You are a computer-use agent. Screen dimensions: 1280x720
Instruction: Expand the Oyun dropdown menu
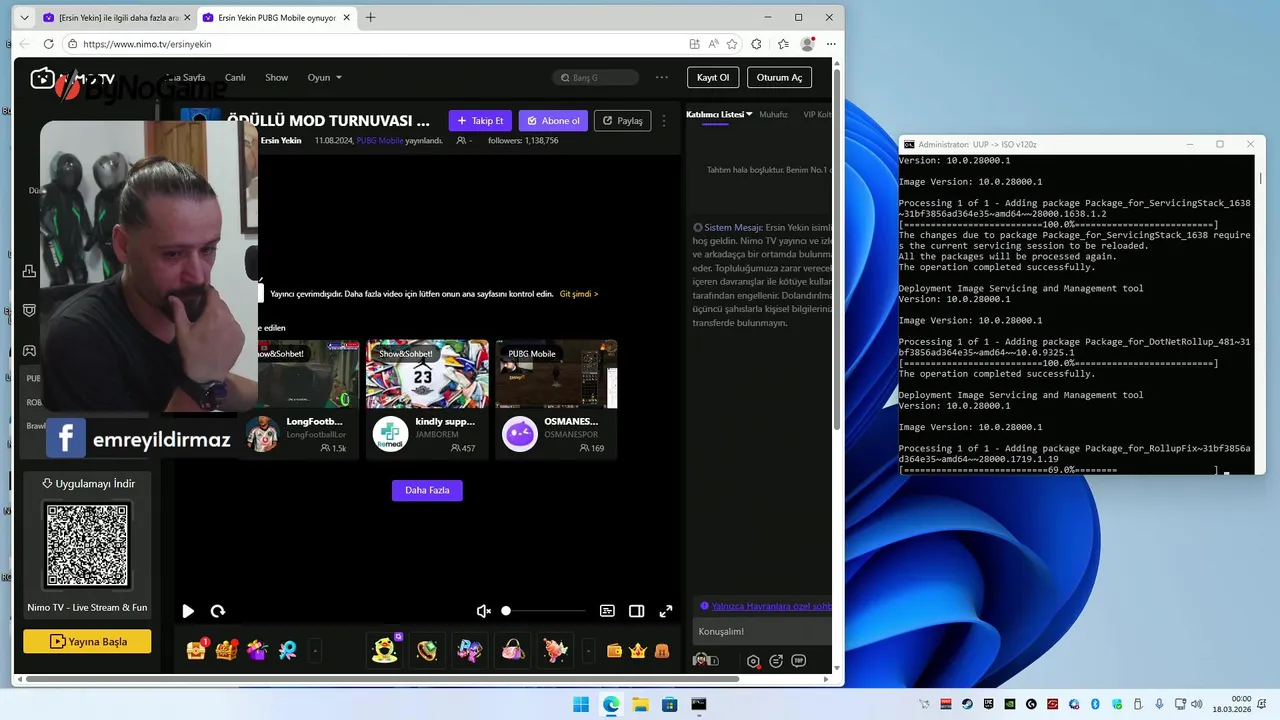(x=324, y=77)
